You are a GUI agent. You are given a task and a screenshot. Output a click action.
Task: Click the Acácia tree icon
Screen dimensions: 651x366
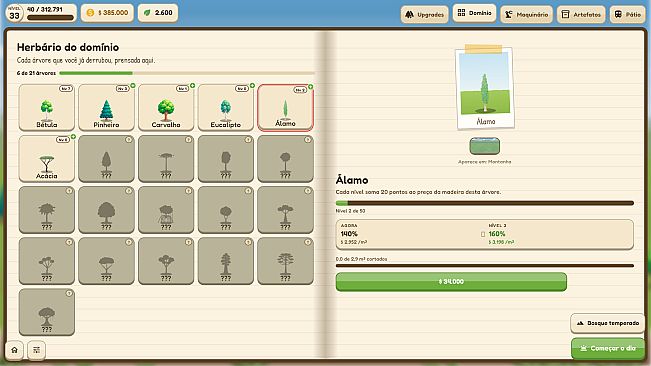[46, 163]
